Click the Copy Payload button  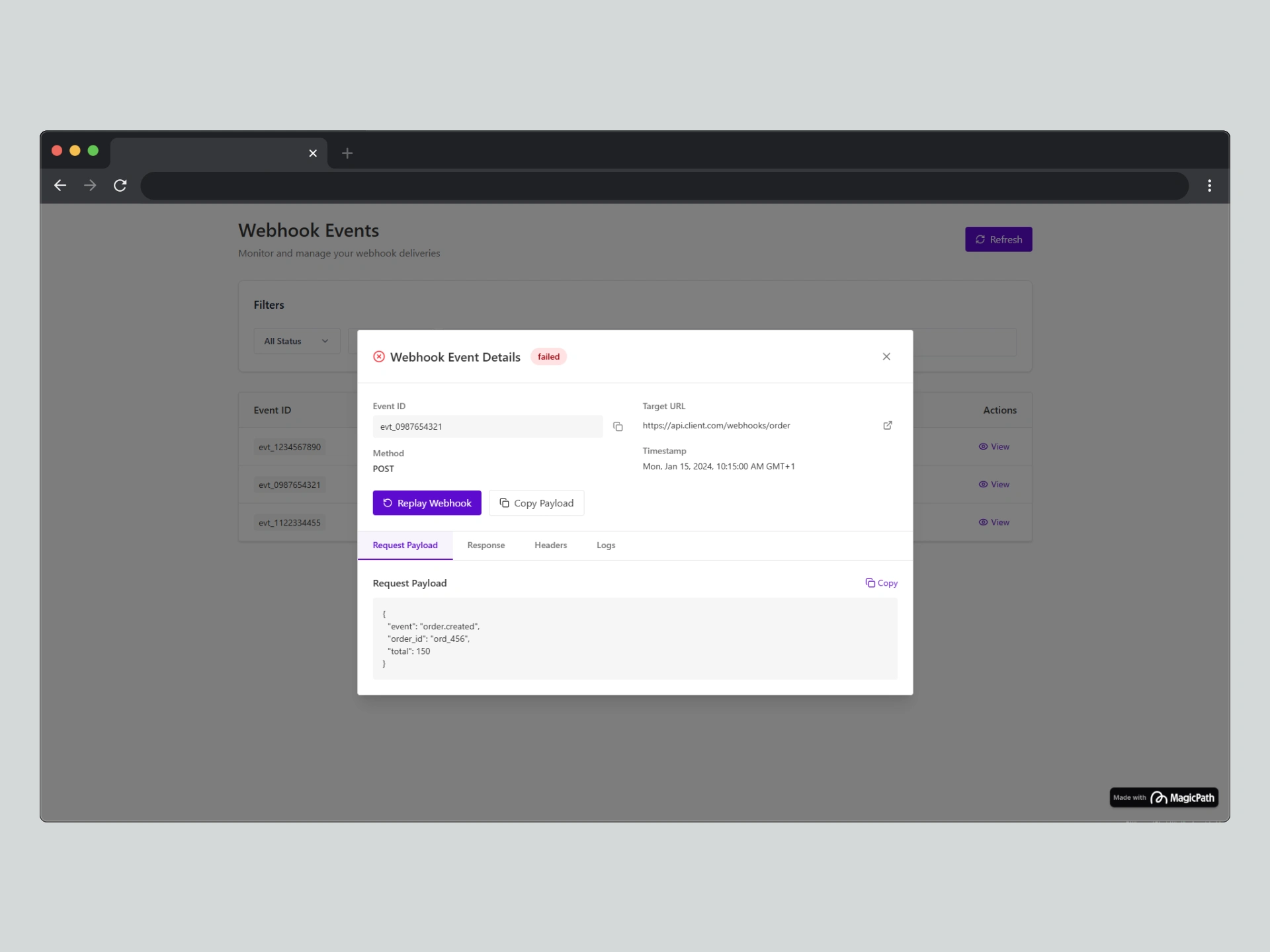[x=536, y=502]
